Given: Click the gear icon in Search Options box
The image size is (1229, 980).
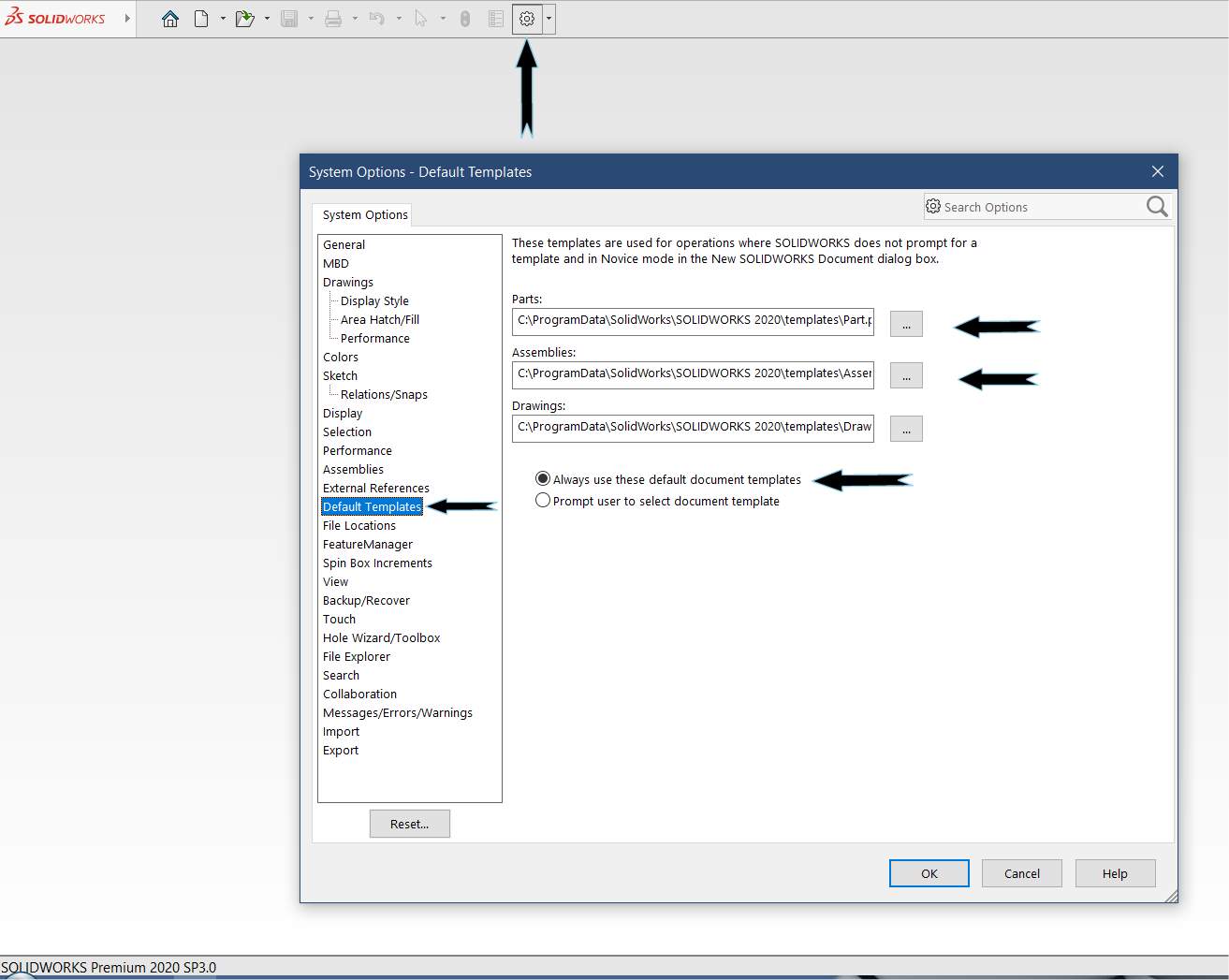Looking at the screenshot, I should coord(933,206).
